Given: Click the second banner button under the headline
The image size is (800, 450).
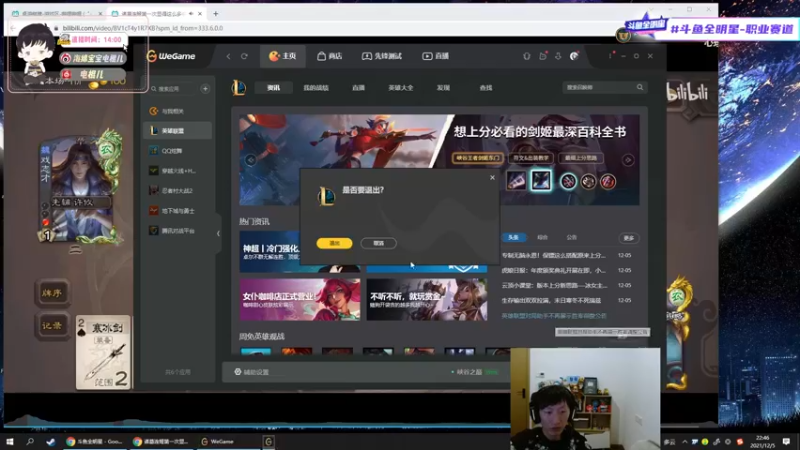Looking at the screenshot, I should 531,158.
